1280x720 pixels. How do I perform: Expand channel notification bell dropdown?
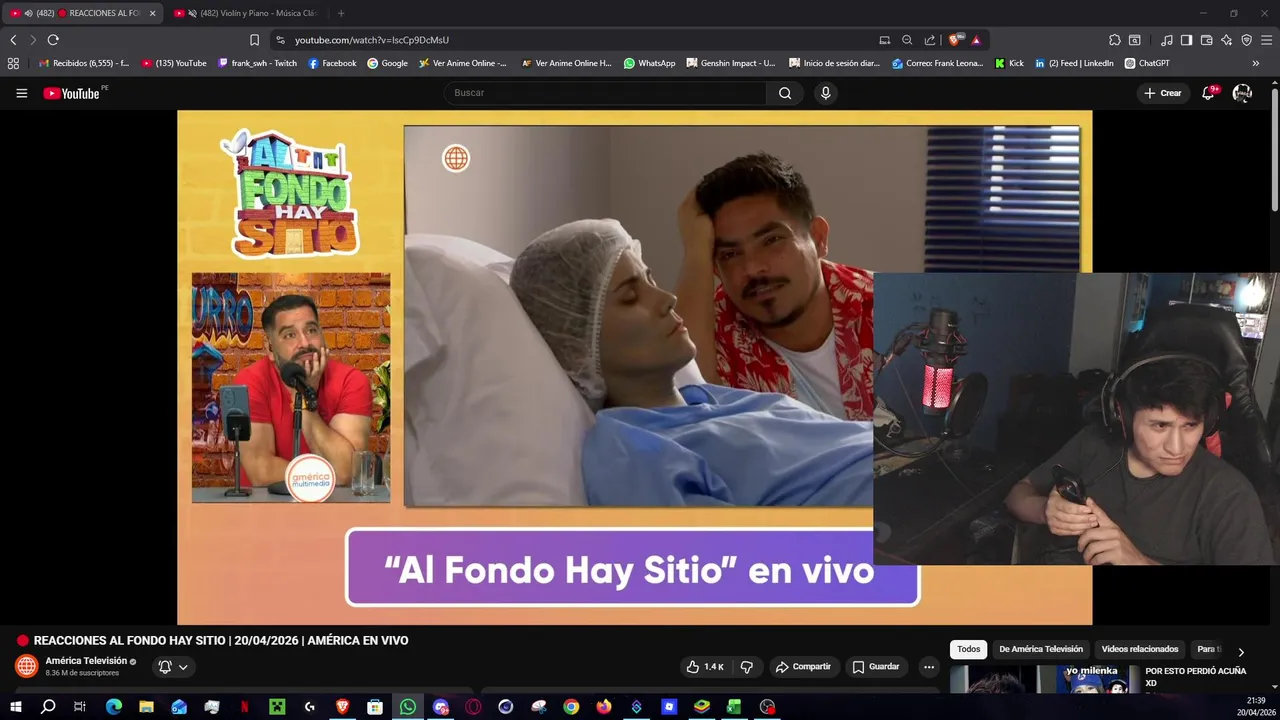[173, 667]
